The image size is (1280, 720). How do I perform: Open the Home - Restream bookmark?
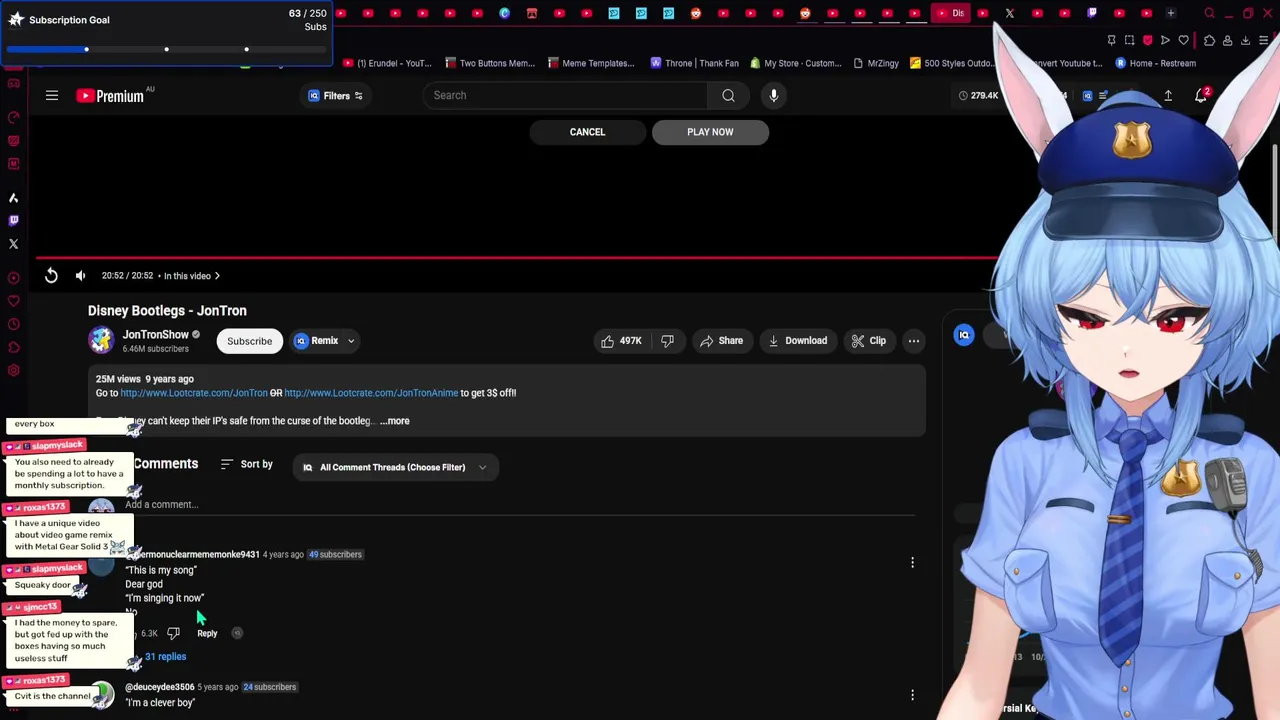pos(1155,63)
